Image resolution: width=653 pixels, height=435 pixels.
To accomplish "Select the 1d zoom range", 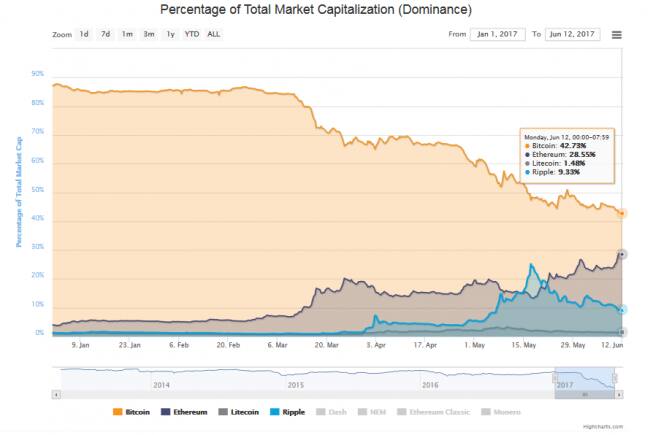I will click(85, 34).
